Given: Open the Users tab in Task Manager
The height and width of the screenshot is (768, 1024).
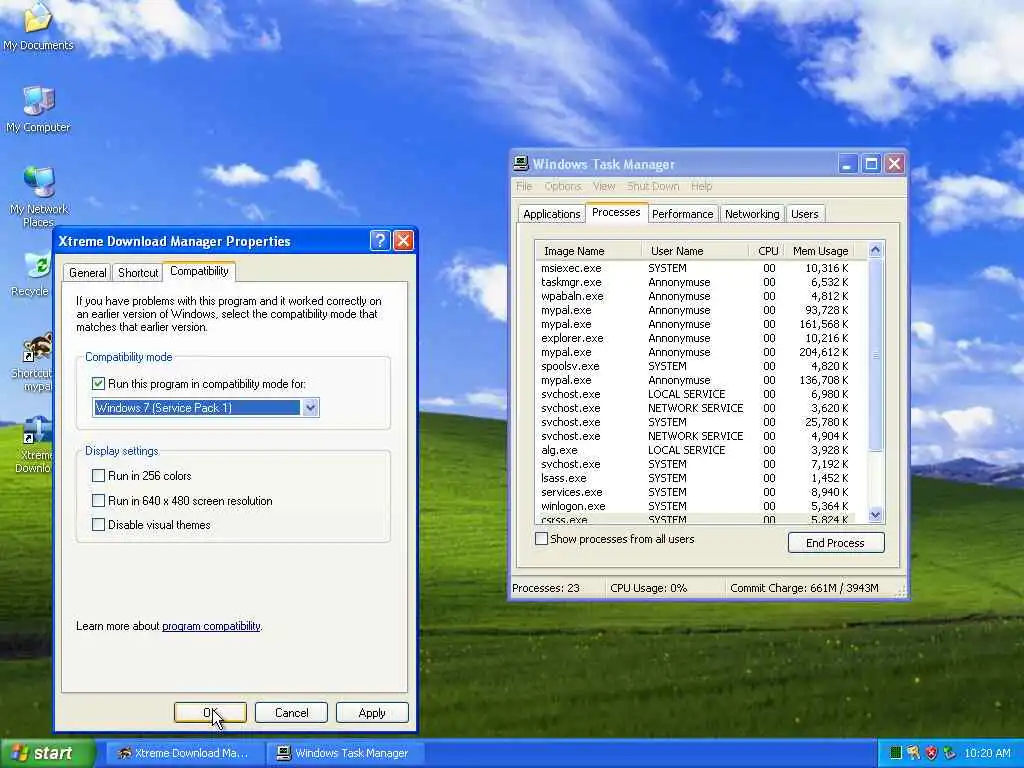Looking at the screenshot, I should (x=805, y=214).
